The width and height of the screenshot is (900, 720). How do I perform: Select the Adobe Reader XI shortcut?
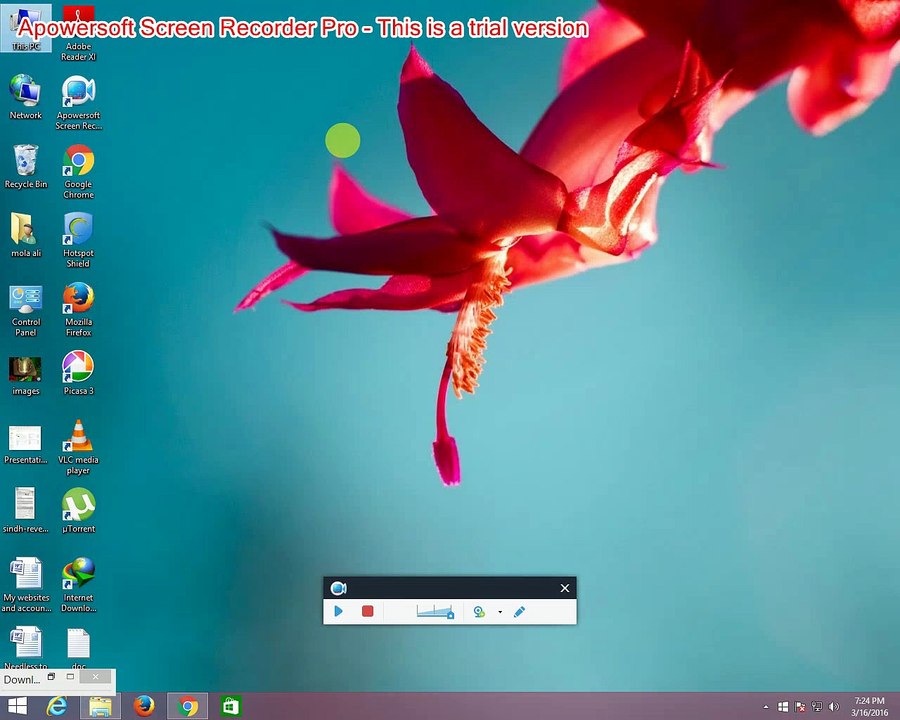pyautogui.click(x=79, y=33)
